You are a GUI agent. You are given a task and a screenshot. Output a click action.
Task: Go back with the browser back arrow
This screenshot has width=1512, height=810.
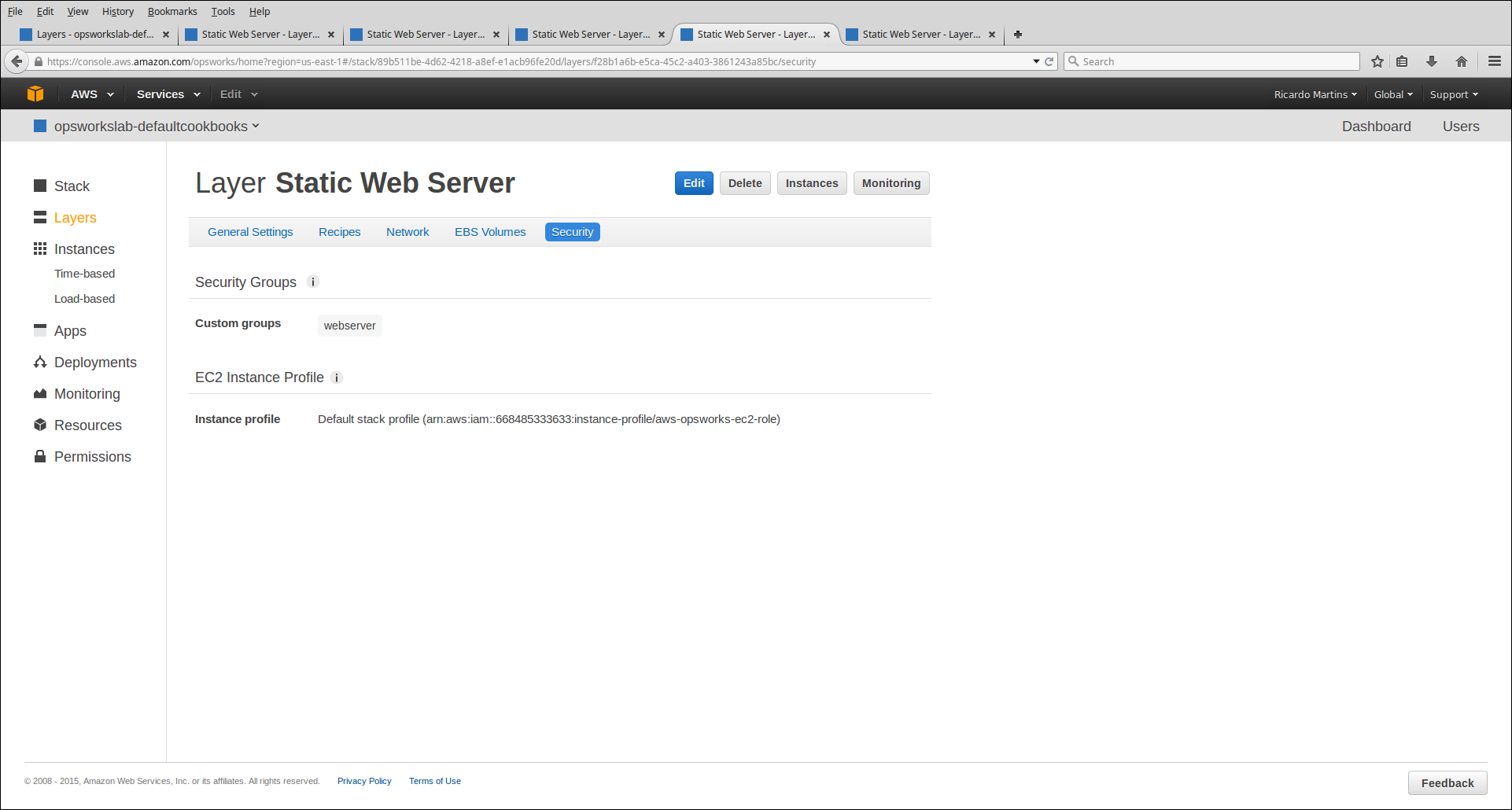point(17,61)
